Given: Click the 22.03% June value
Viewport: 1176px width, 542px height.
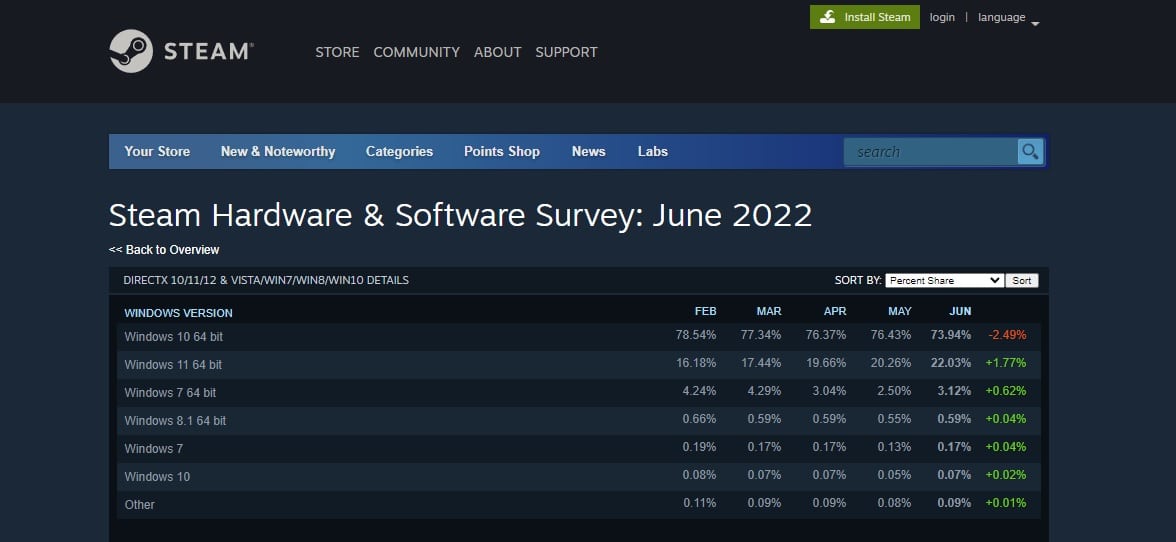Looking at the screenshot, I should coord(951,363).
